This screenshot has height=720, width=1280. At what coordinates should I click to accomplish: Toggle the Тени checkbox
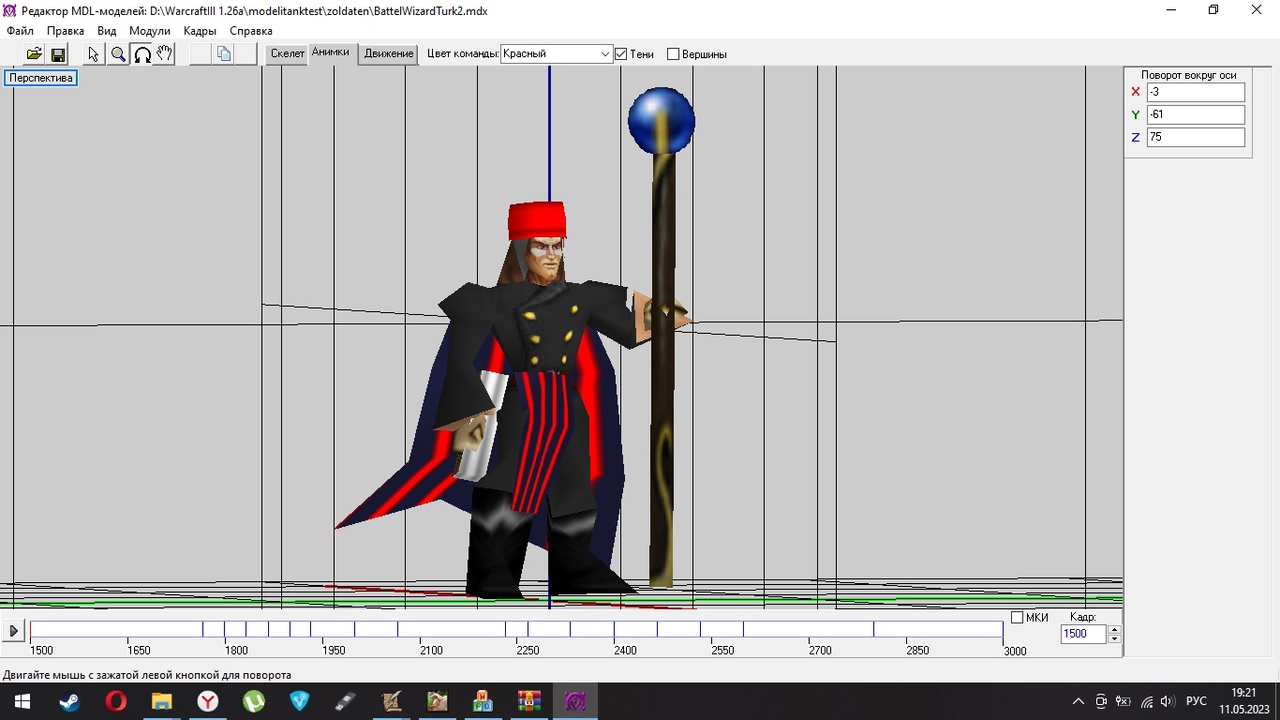[x=621, y=54]
